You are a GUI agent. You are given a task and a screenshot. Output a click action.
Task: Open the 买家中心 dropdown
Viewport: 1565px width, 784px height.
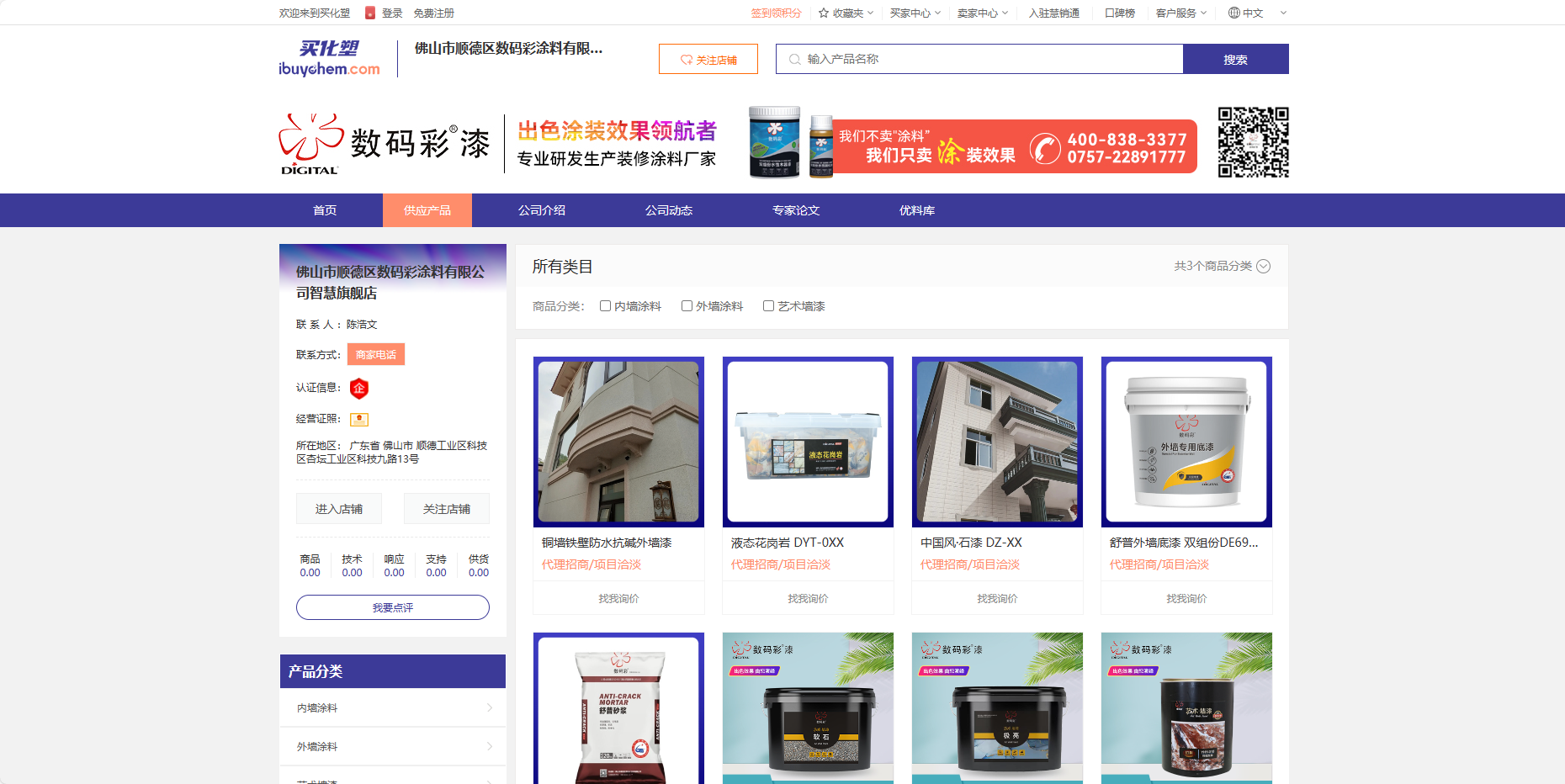coord(915,13)
